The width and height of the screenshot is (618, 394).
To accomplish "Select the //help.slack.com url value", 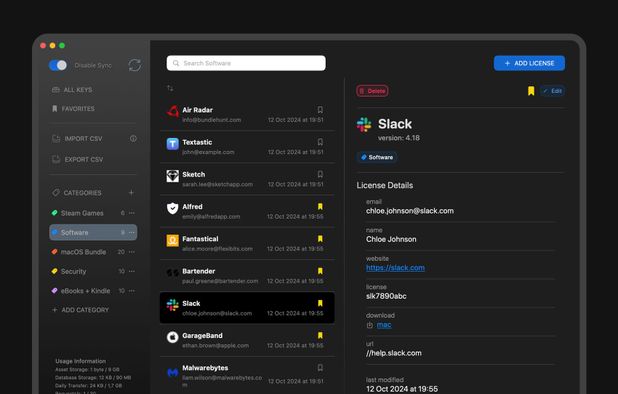I will (x=393, y=353).
